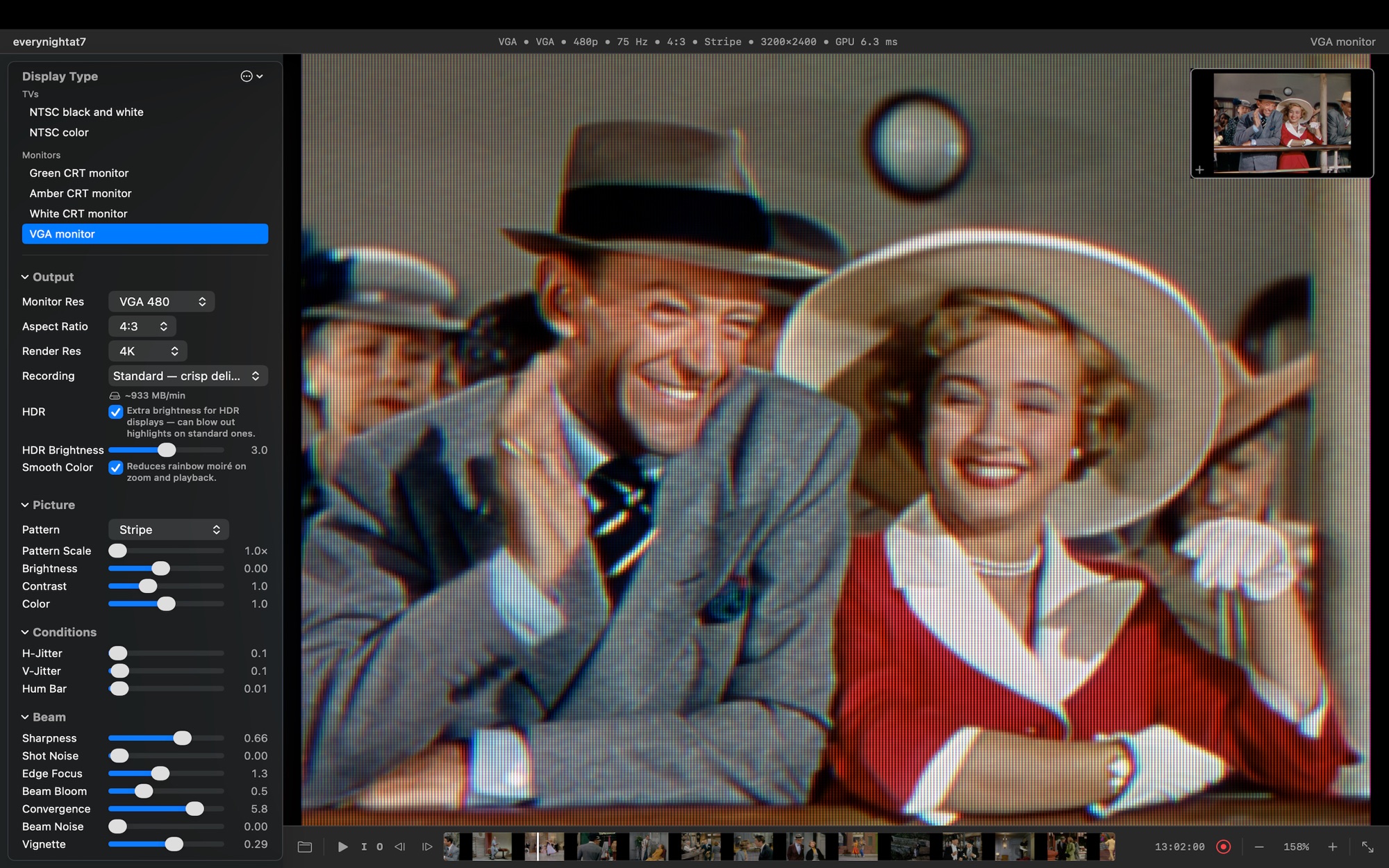Toggle the HDR checkbox

point(116,412)
